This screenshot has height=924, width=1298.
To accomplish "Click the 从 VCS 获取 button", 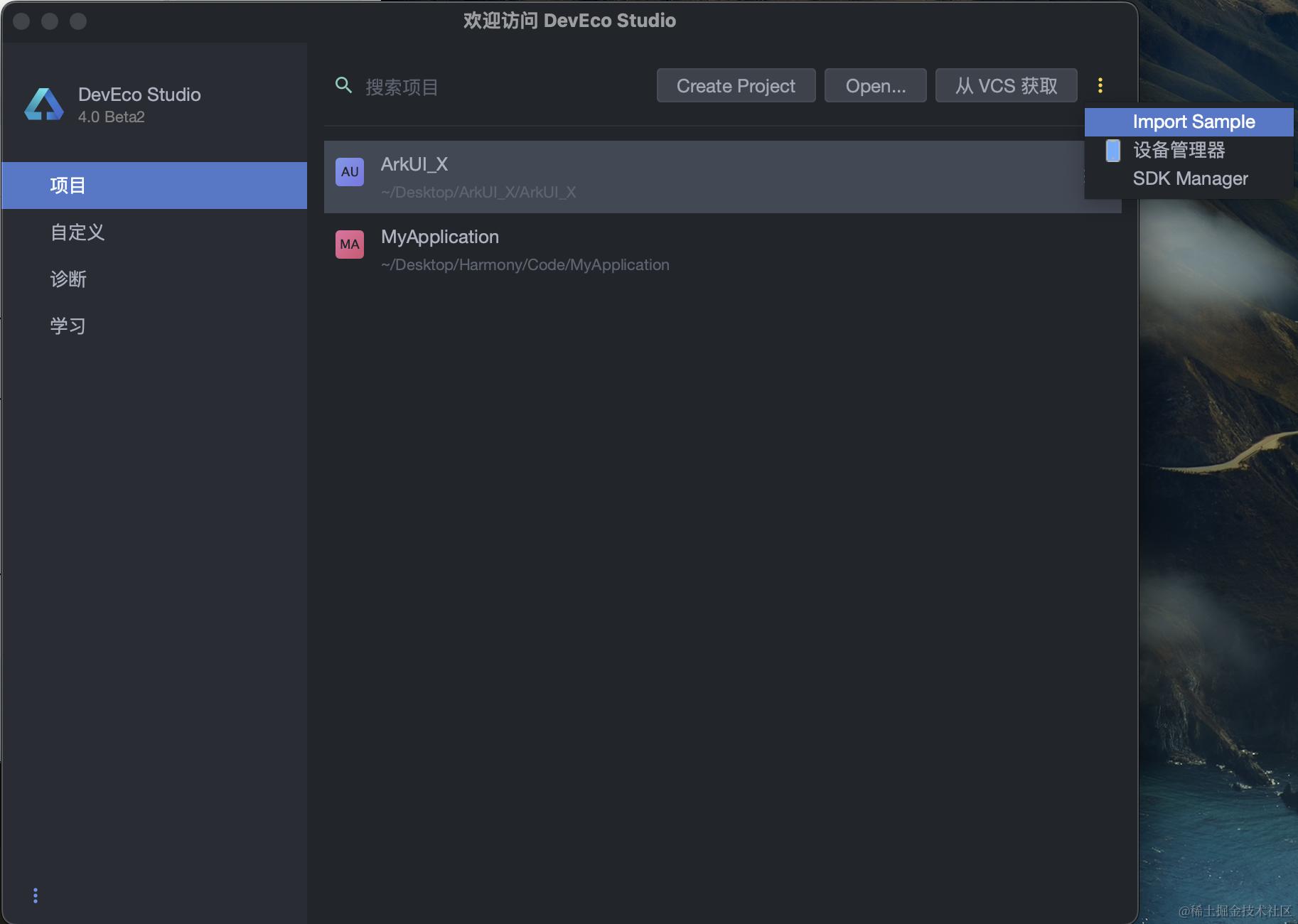I will [1007, 85].
